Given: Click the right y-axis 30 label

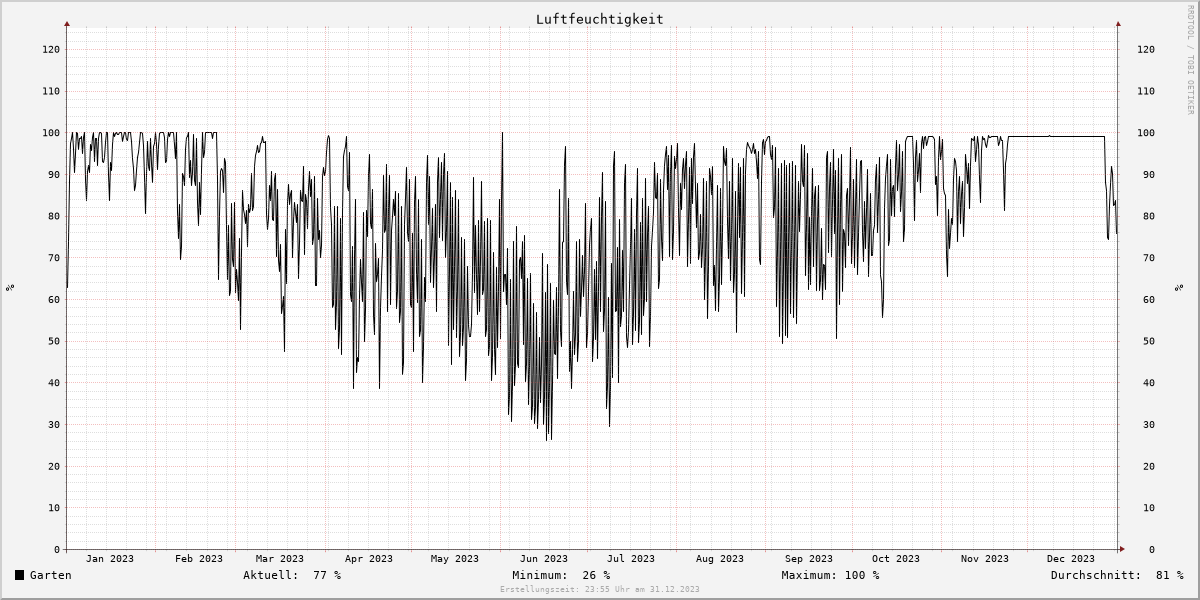Looking at the screenshot, I should coord(1149,425).
